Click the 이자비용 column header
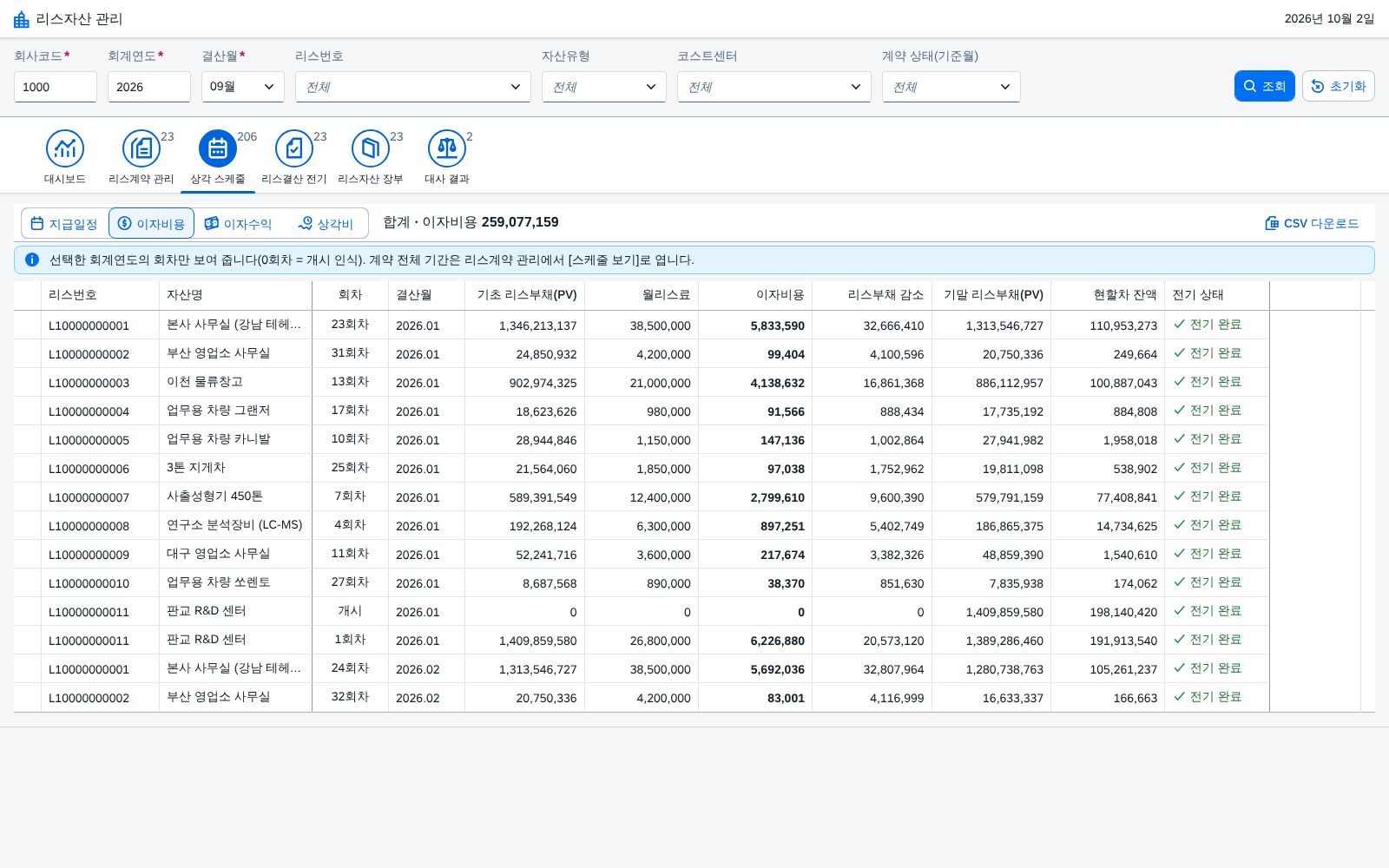 [x=755, y=295]
